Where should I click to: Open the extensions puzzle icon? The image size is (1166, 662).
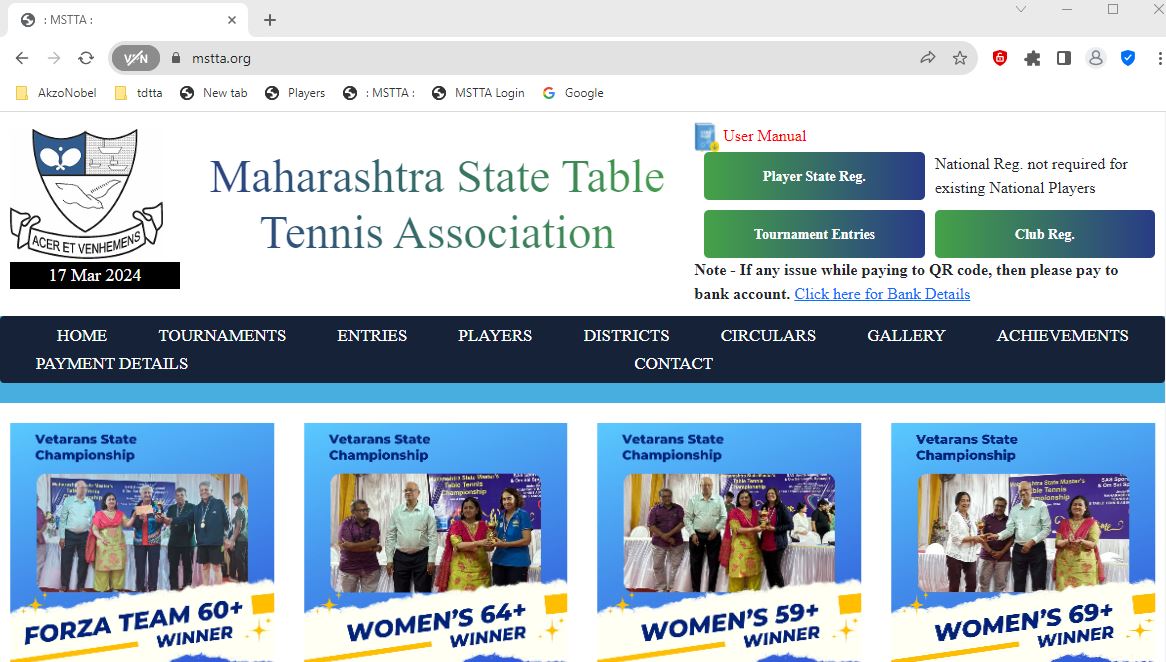(x=1032, y=58)
